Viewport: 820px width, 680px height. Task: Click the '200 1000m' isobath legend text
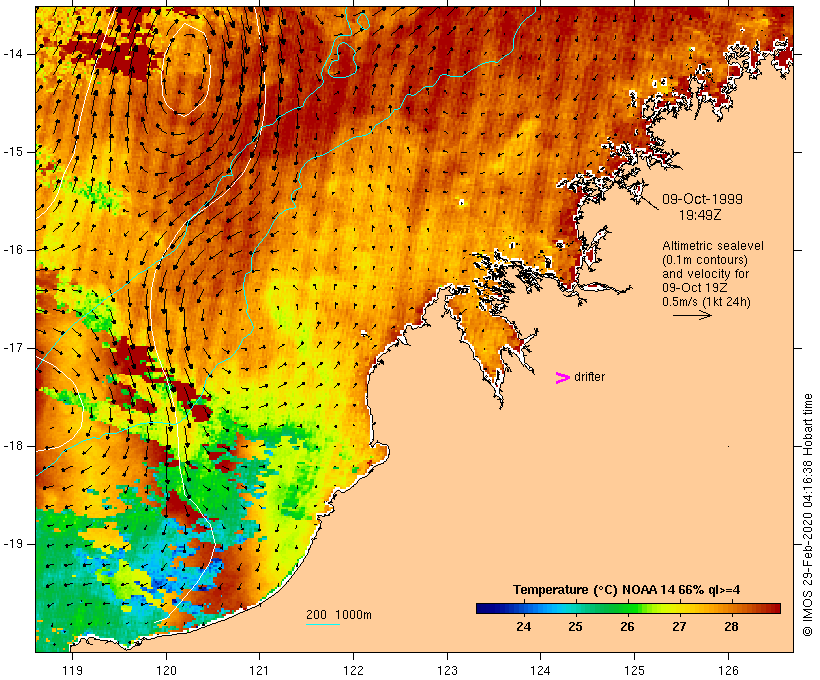338,615
